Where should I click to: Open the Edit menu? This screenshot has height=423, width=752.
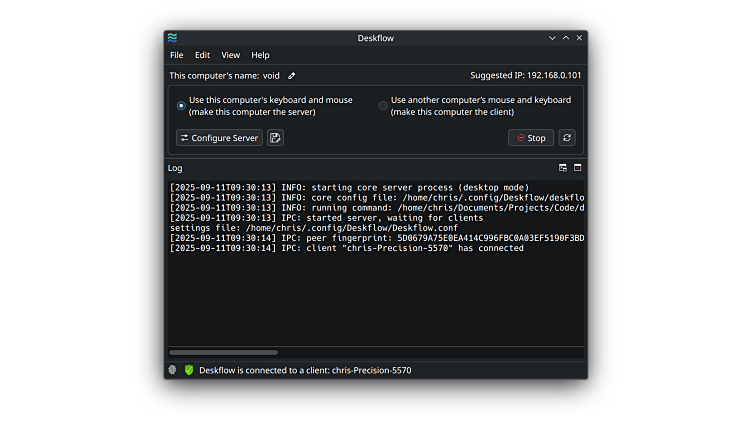pyautogui.click(x=203, y=55)
